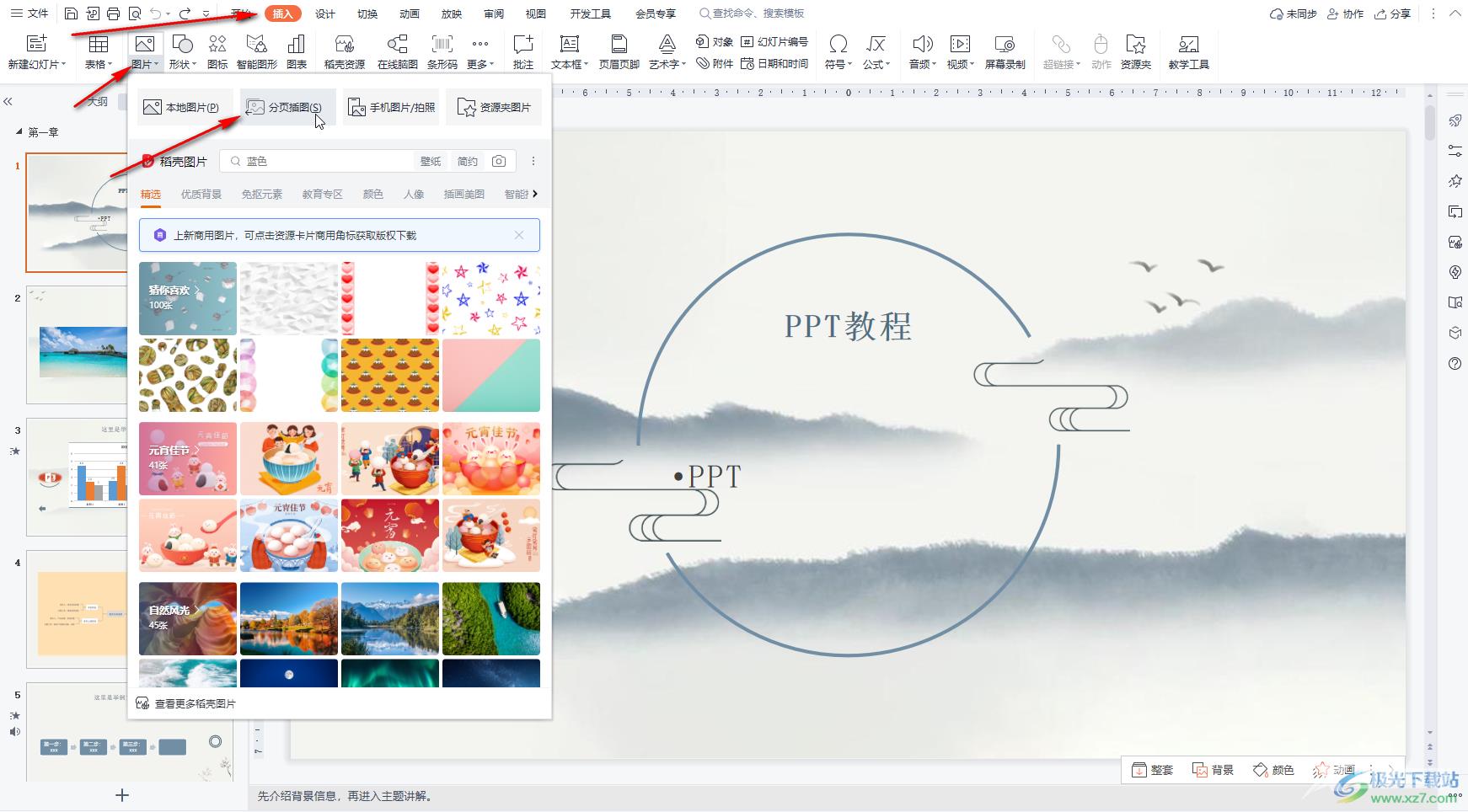Open header and footer tool
The height and width of the screenshot is (812, 1468).
619,44
